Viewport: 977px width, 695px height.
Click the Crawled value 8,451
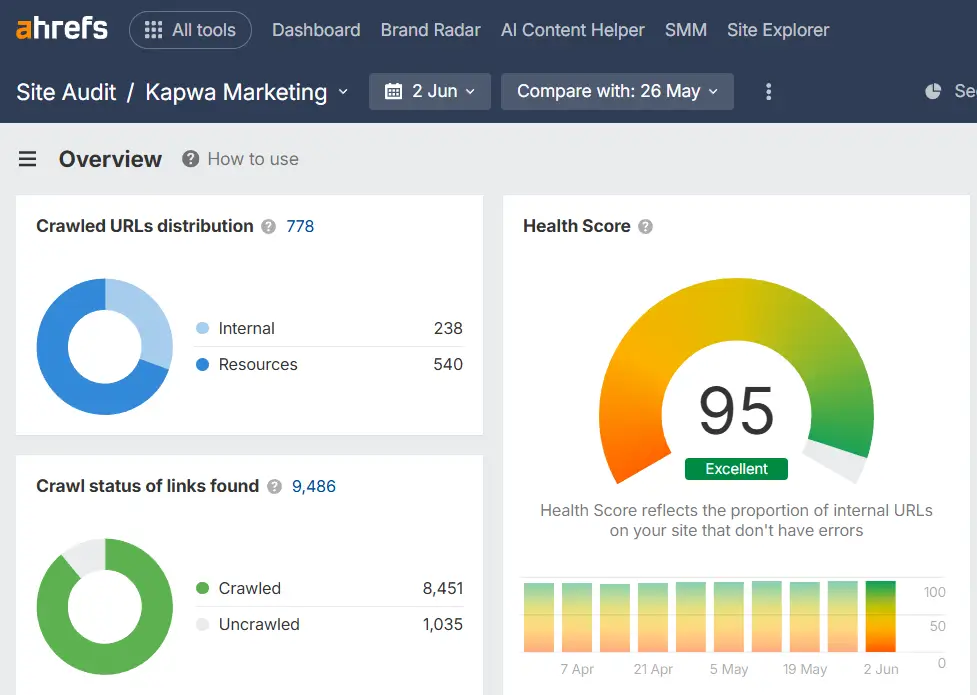443,588
